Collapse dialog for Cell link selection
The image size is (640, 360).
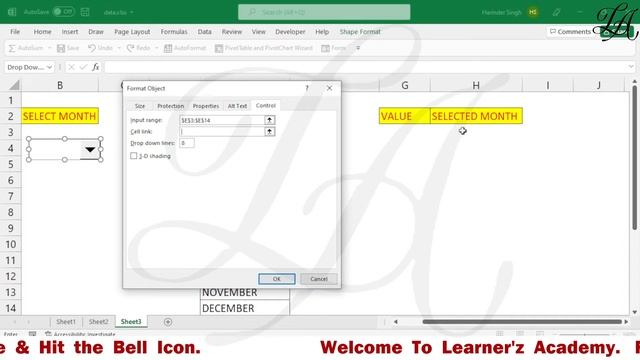click(x=269, y=131)
